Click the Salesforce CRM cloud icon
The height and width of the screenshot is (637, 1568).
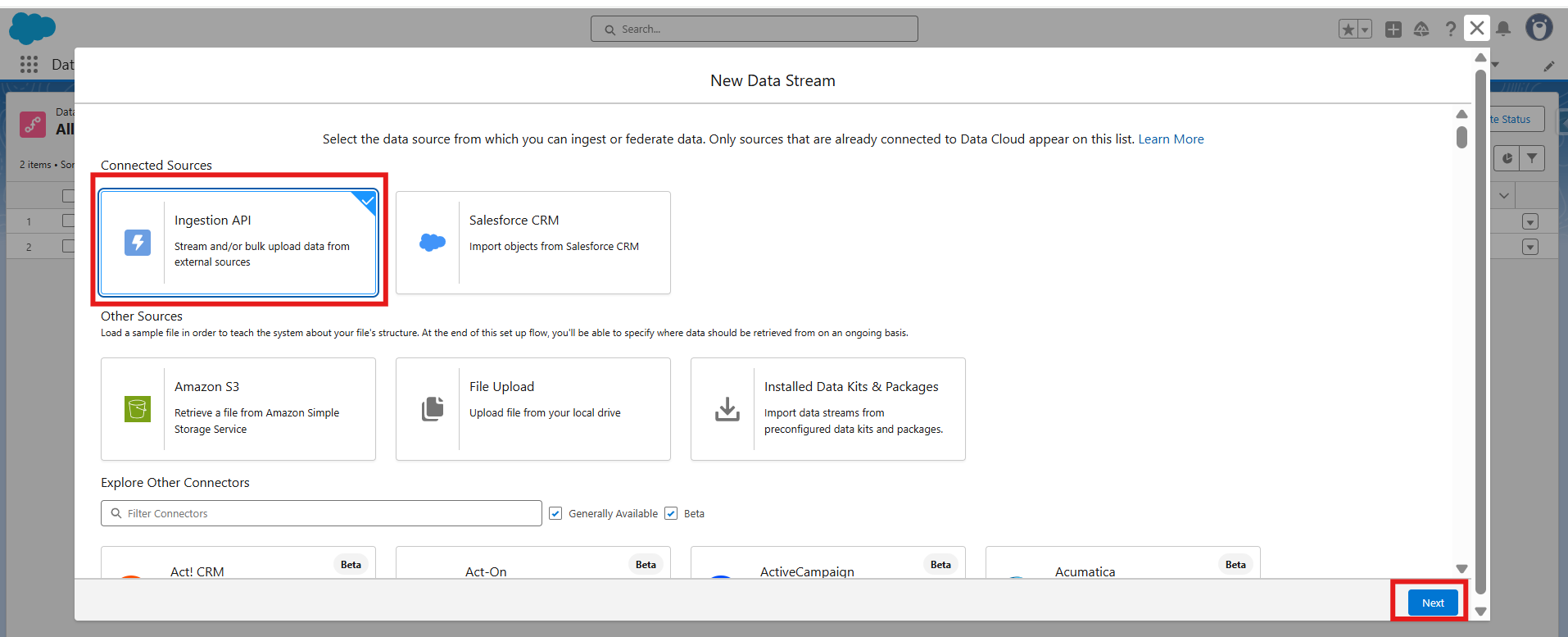tap(432, 243)
